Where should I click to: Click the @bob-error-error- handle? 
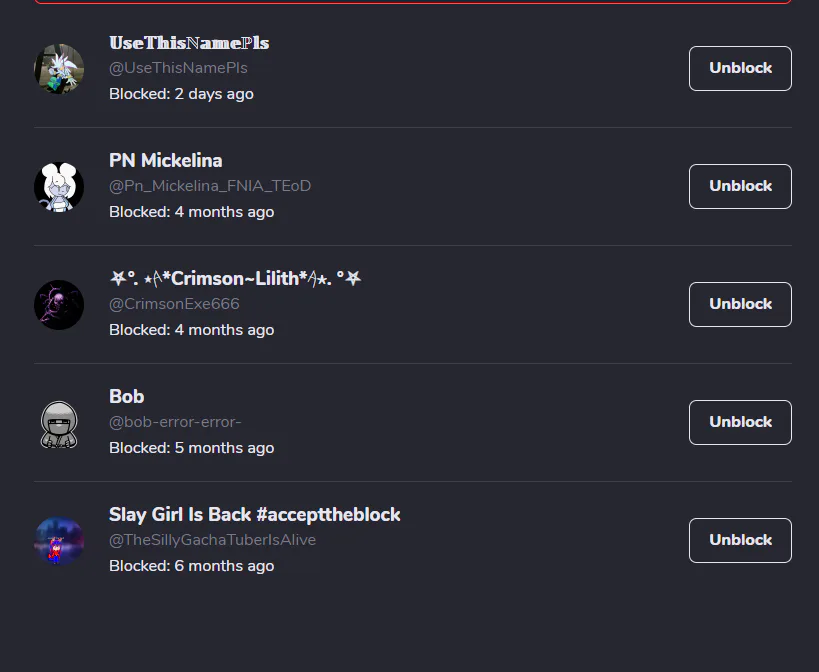point(175,422)
